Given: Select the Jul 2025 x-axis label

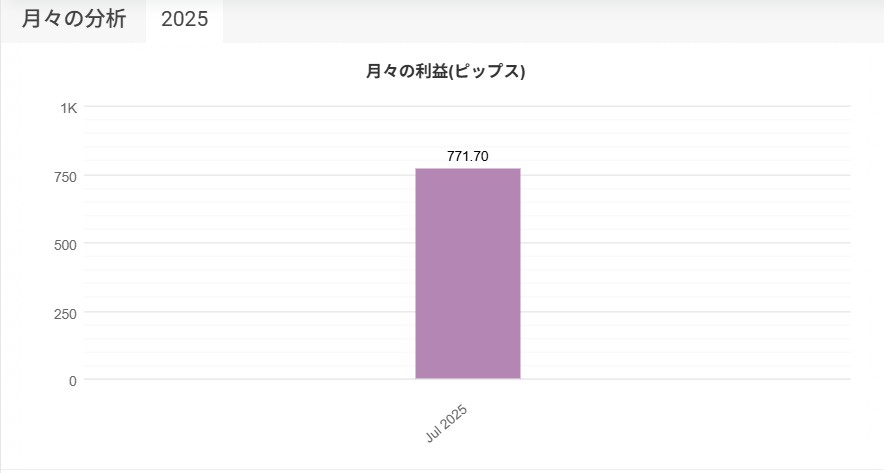Looking at the screenshot, I should click(x=446, y=423).
